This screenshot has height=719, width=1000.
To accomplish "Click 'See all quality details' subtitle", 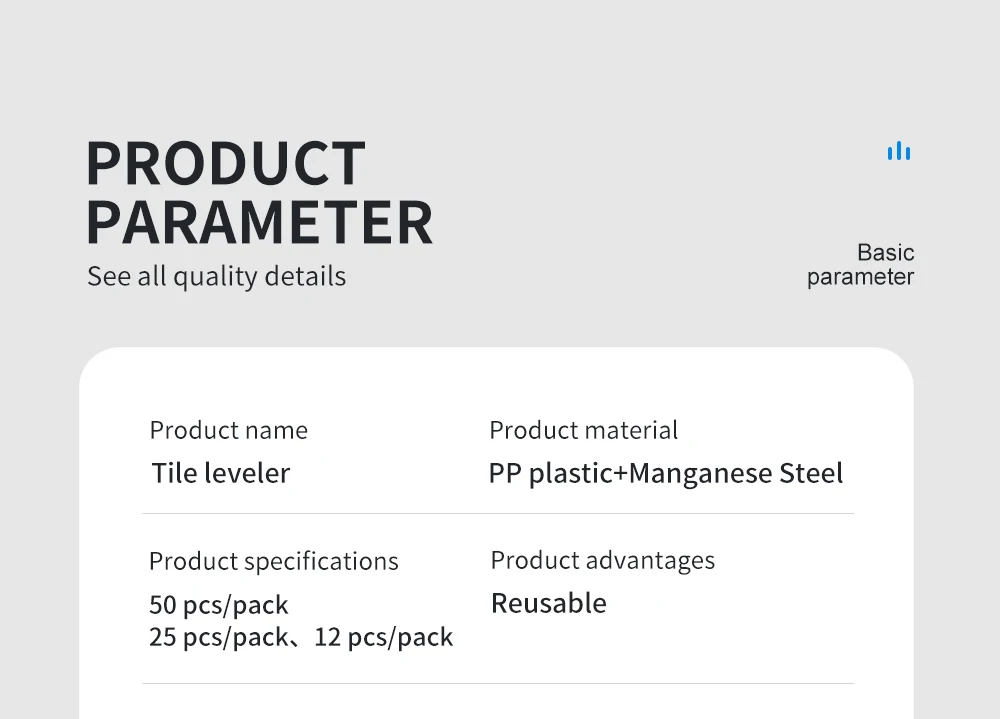I will click(x=217, y=276).
